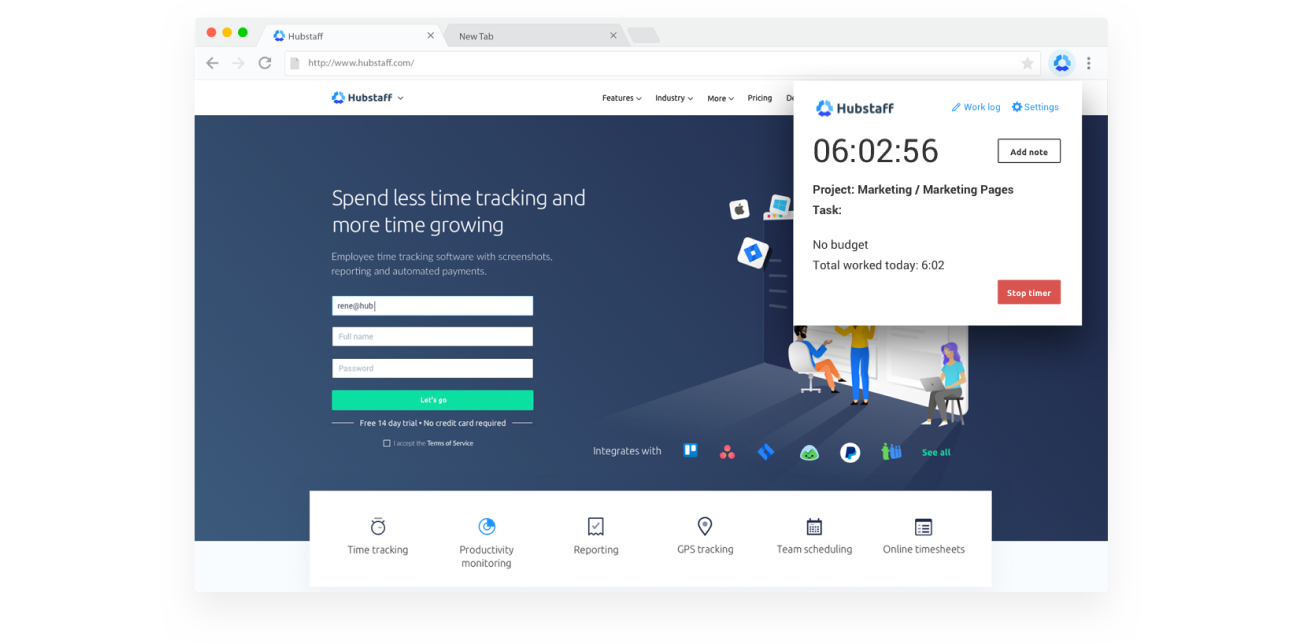Click the Online timesheets icon
Image resolution: width=1304 pixels, height=644 pixels.
point(923,525)
